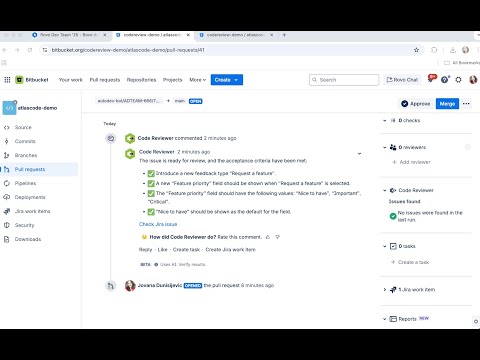Click Create Jira work item link
This screenshot has height=360, width=480.
click(230, 249)
